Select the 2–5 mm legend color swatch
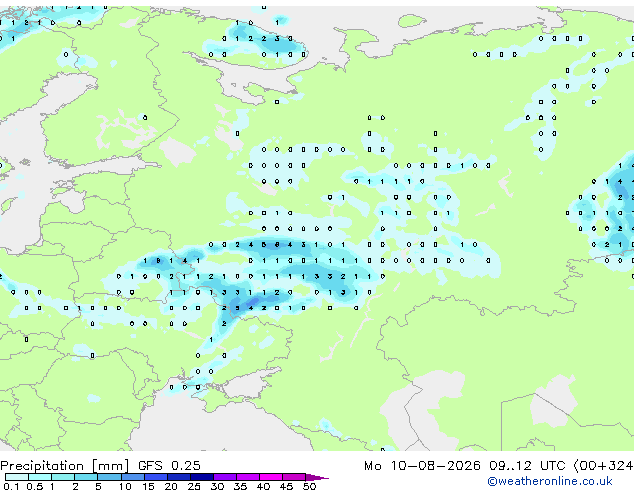The width and height of the screenshot is (634, 490). click(x=86, y=477)
